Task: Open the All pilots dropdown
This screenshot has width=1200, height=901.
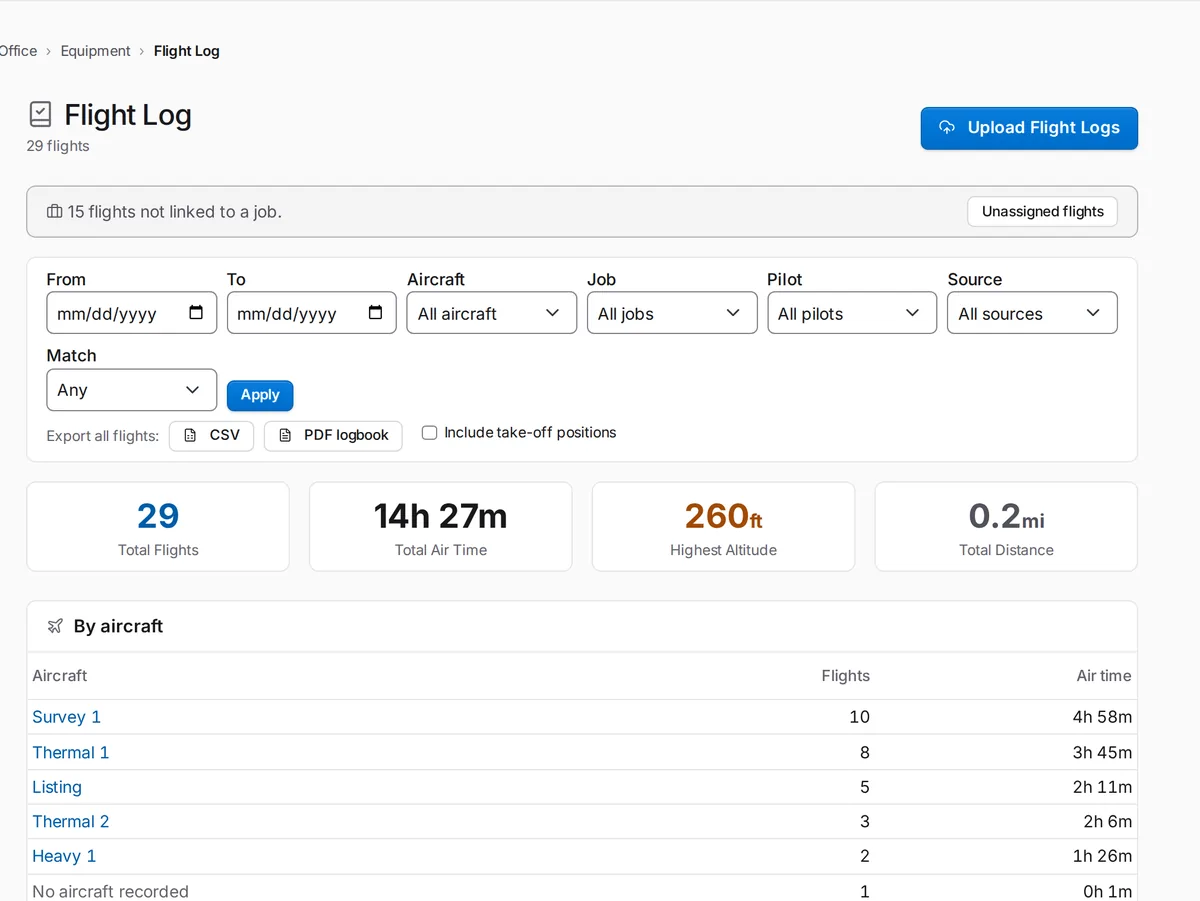Action: point(852,313)
